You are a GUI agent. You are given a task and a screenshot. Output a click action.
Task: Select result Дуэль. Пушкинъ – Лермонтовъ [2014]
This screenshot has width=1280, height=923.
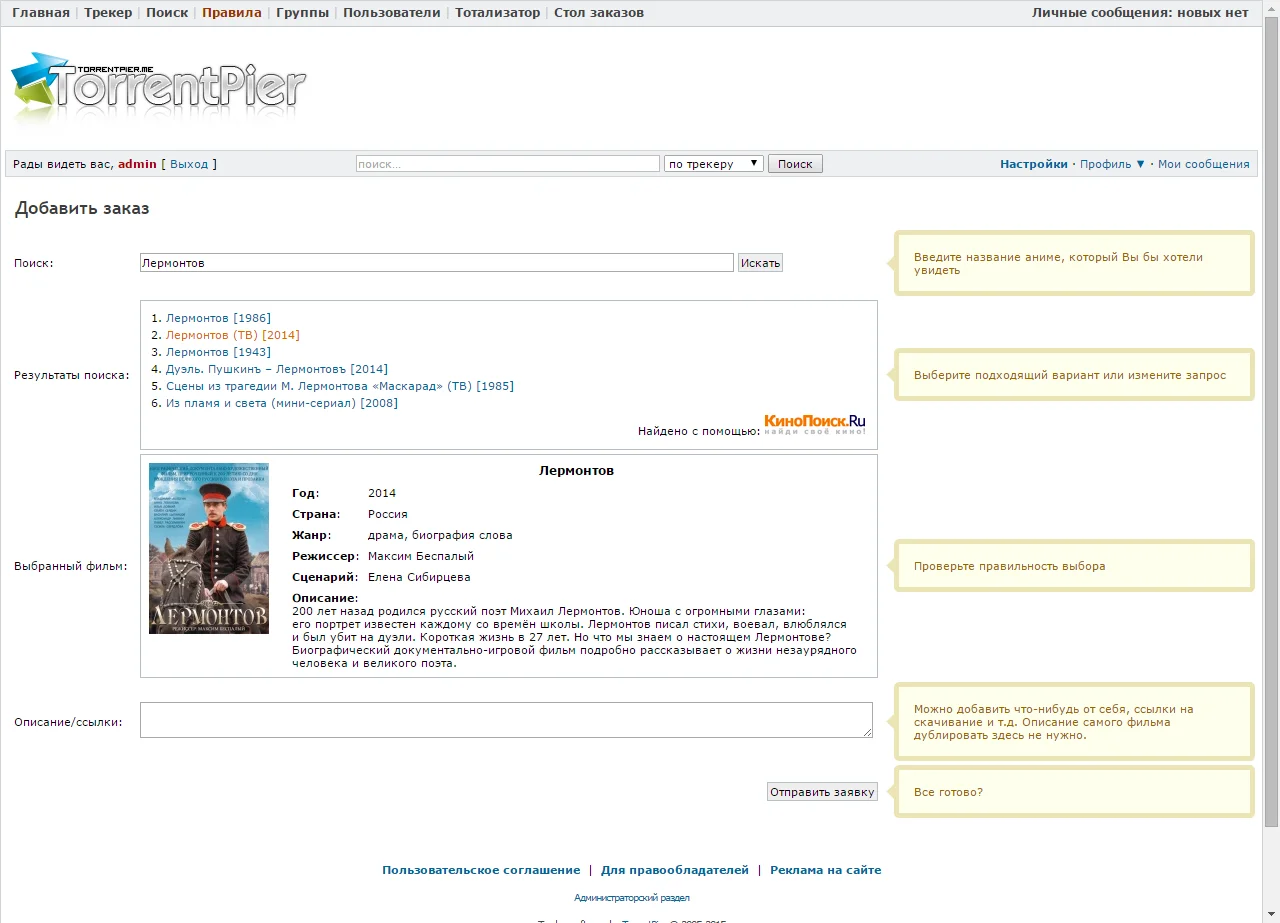coord(277,369)
